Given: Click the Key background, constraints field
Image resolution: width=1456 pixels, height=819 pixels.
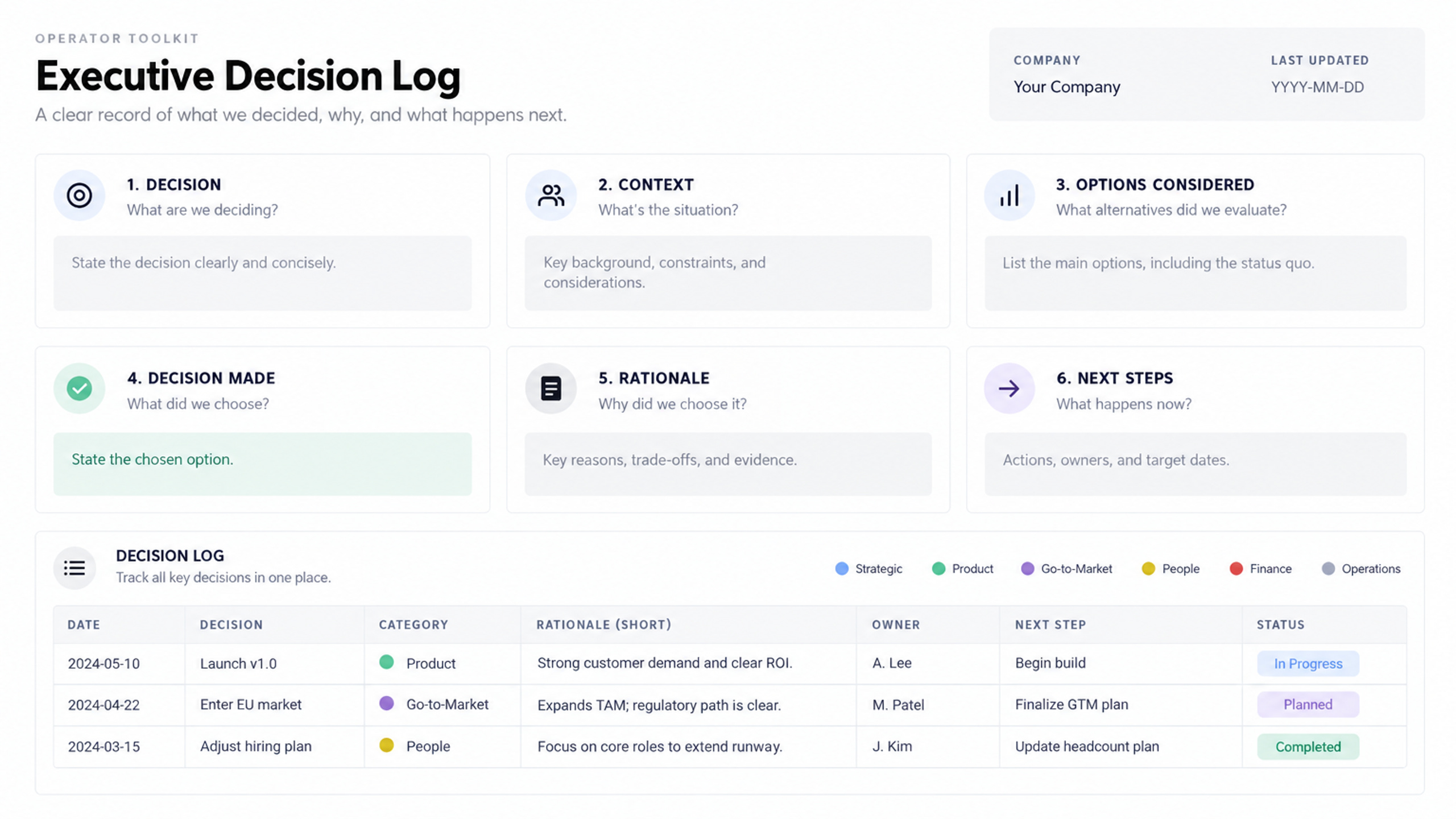Looking at the screenshot, I should coord(728,274).
